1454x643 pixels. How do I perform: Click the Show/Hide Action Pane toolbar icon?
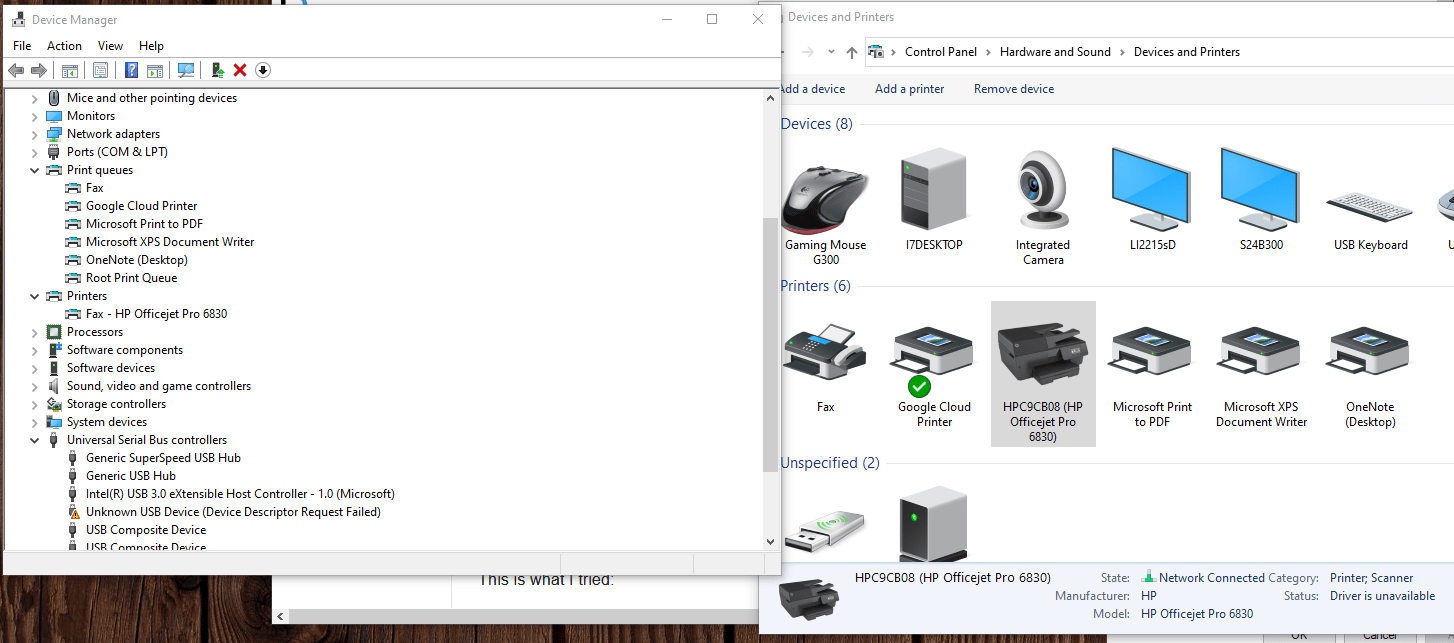(155, 70)
